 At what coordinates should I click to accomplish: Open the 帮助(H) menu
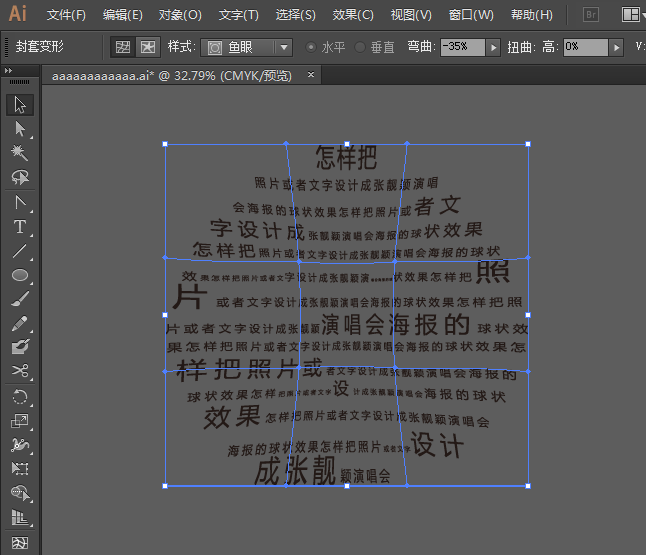[531, 15]
